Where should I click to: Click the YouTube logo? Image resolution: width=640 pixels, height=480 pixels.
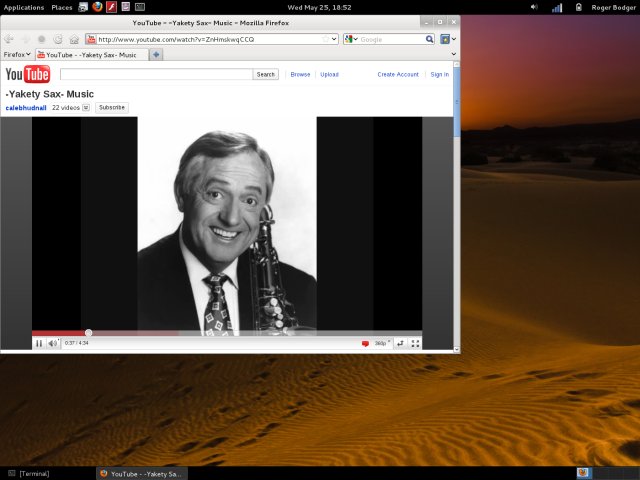(28, 74)
